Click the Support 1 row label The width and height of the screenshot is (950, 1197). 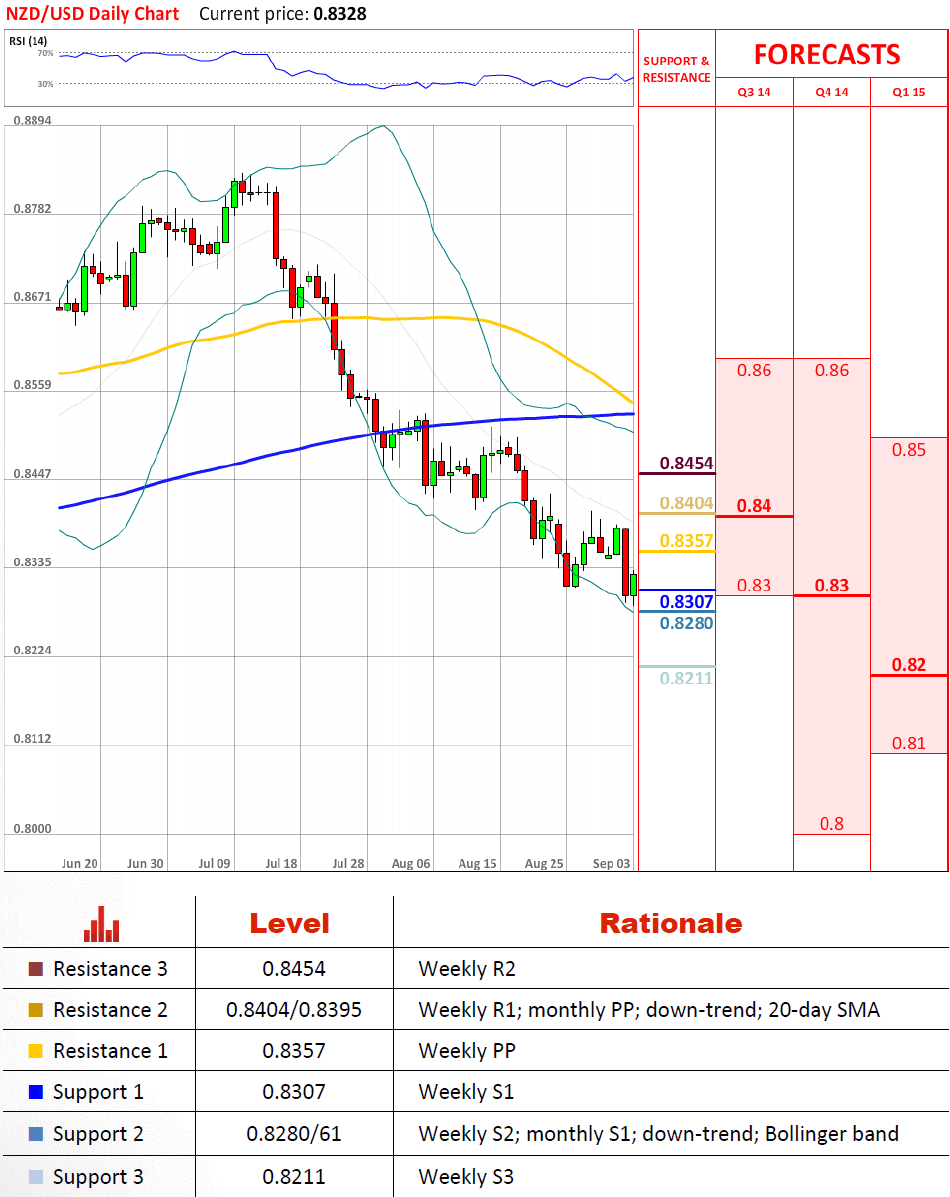click(x=98, y=1092)
